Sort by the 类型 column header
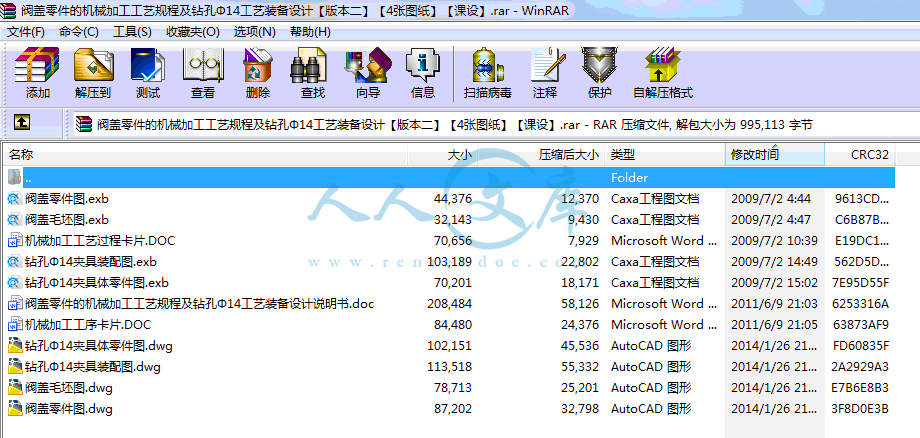This screenshot has height=438, width=920. 665,155
